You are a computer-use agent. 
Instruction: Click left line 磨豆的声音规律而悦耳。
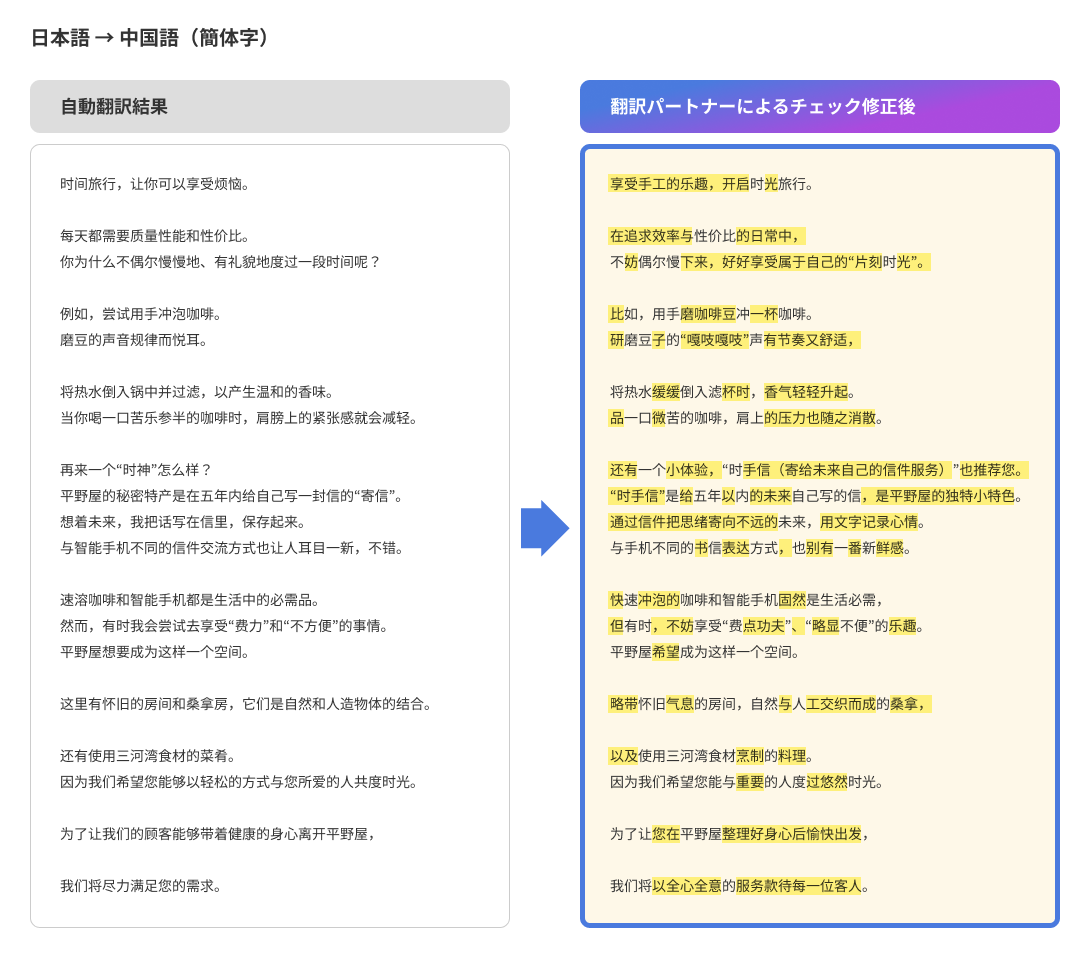coord(134,340)
